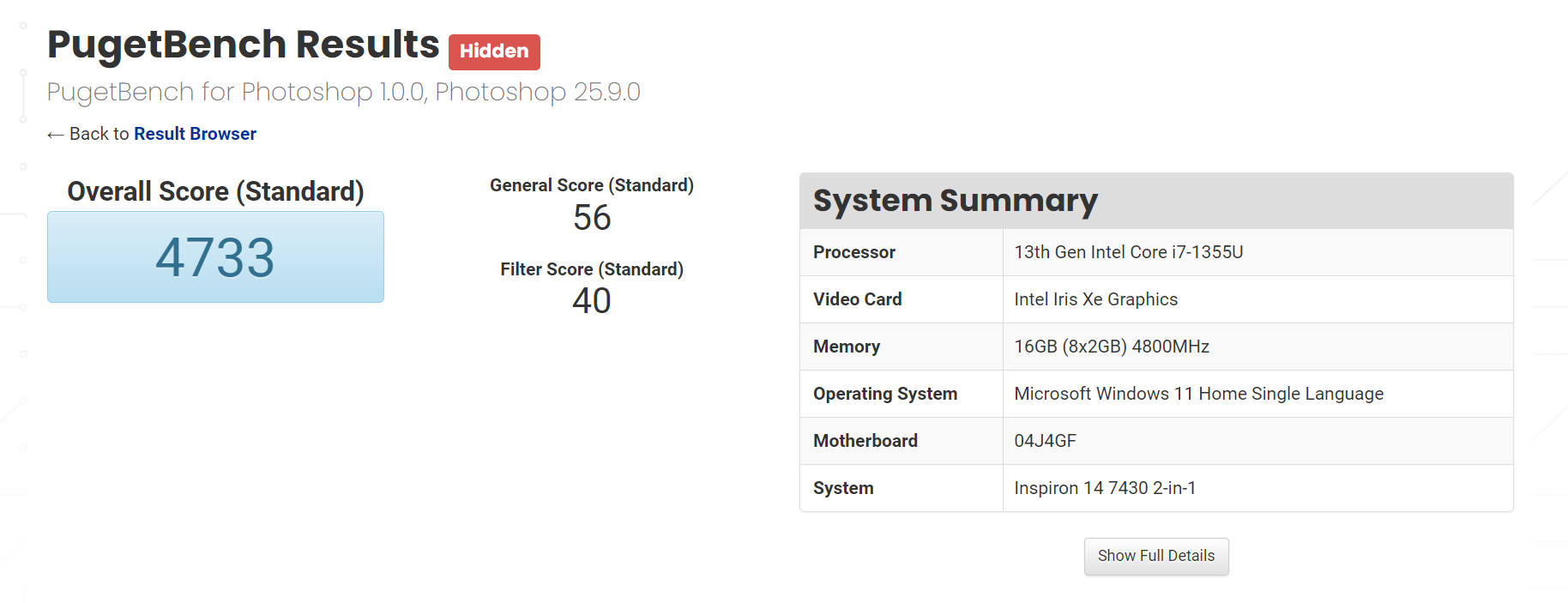Click the red Hidden badge

click(x=494, y=51)
